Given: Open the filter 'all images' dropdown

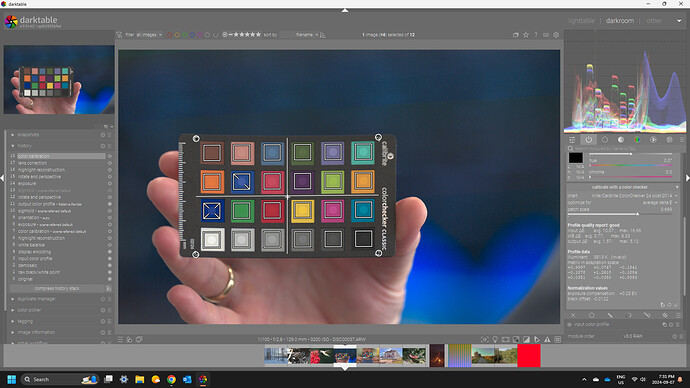Looking at the screenshot, I should click(x=149, y=35).
